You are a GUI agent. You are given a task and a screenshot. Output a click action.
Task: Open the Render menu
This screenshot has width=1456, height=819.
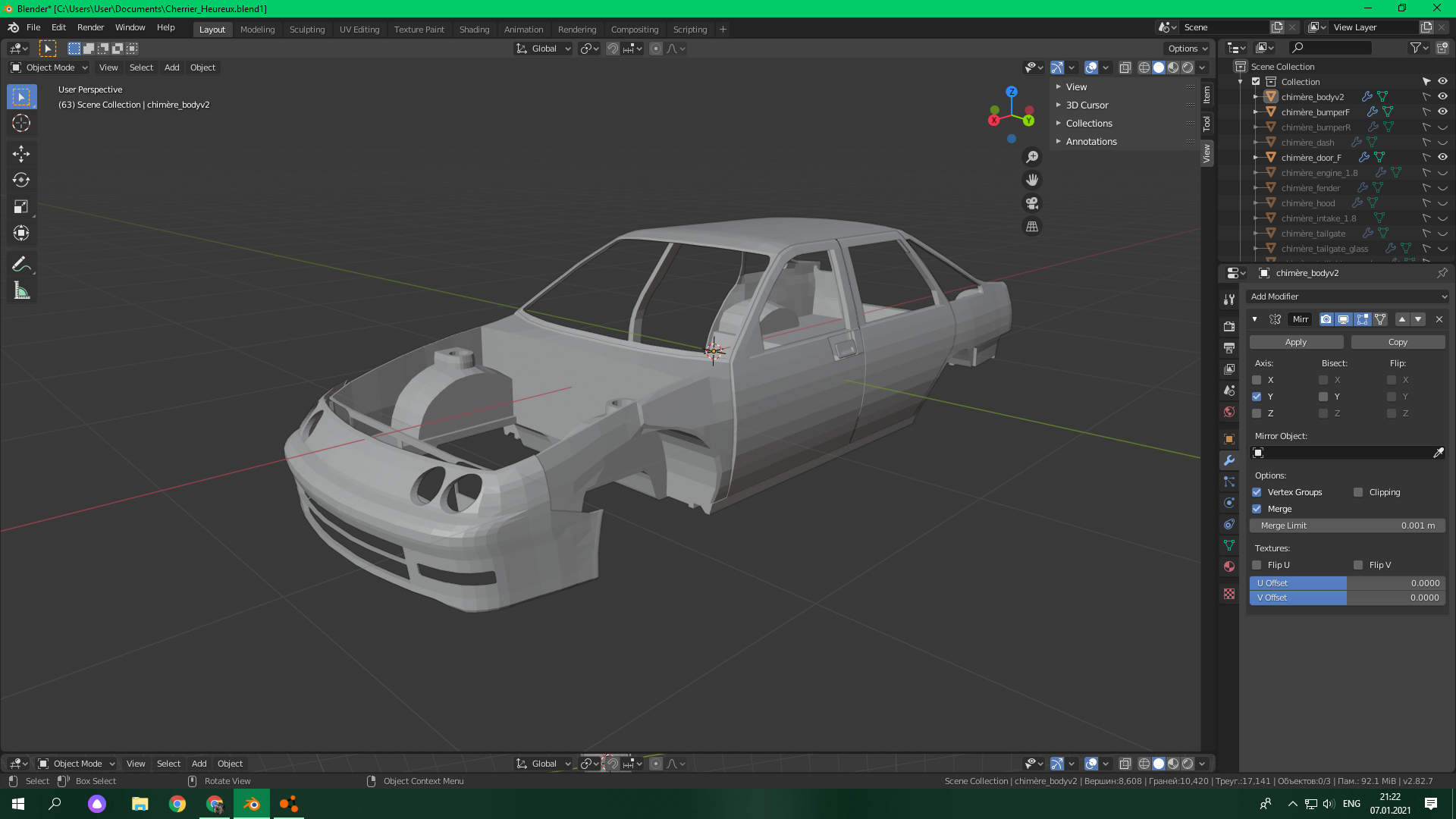click(x=90, y=27)
